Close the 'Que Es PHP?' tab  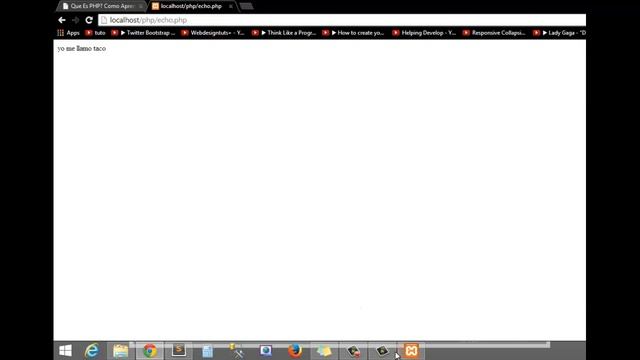pyautogui.click(x=140, y=7)
